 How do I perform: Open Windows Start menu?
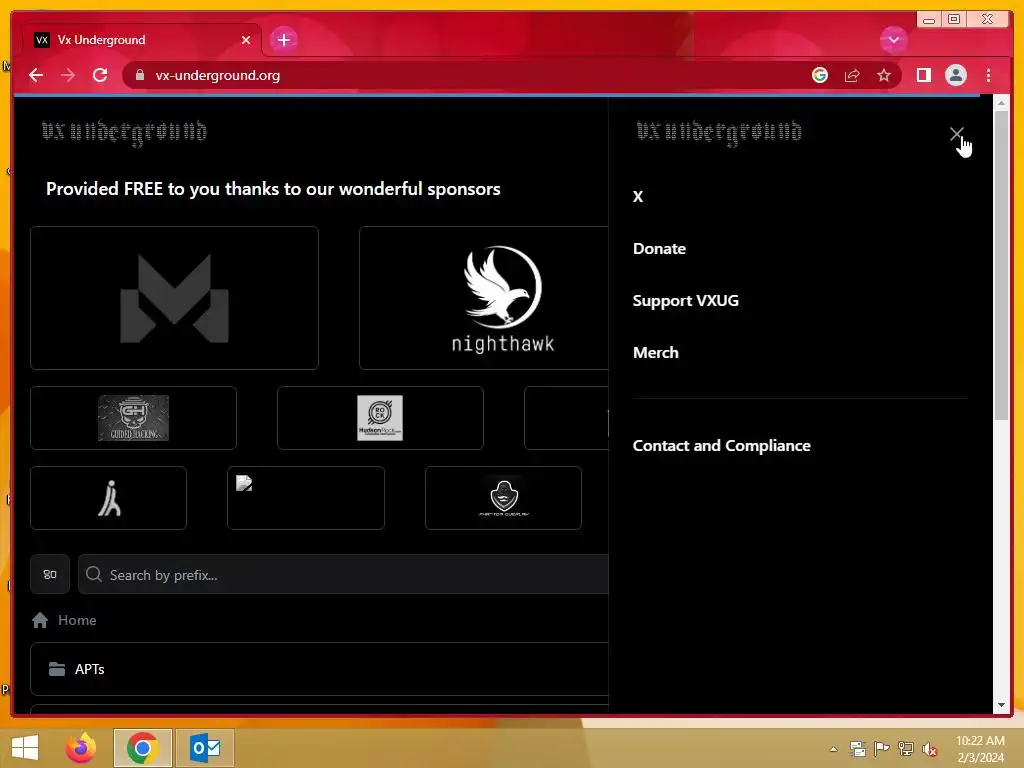[25, 747]
